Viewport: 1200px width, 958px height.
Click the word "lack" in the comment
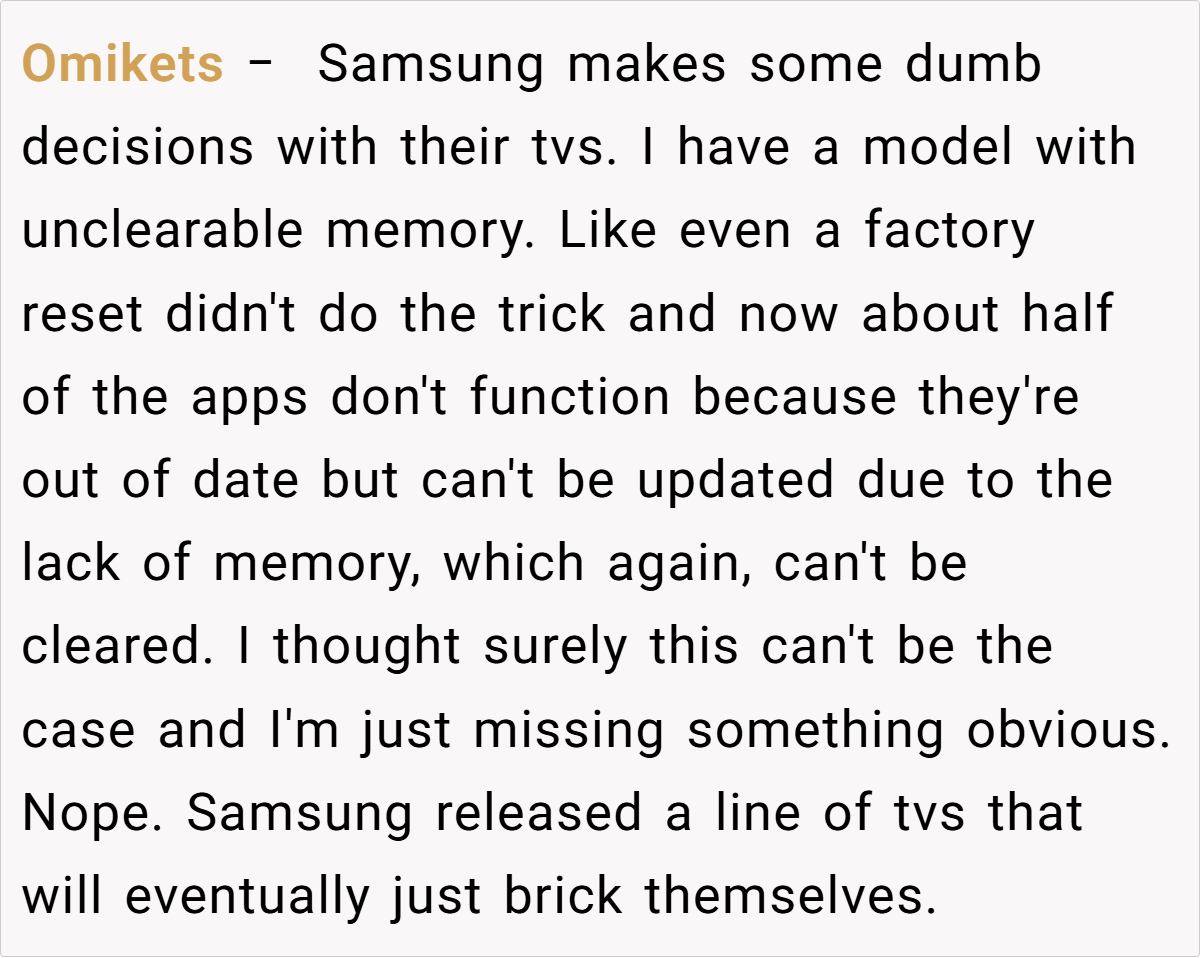(x=70, y=564)
